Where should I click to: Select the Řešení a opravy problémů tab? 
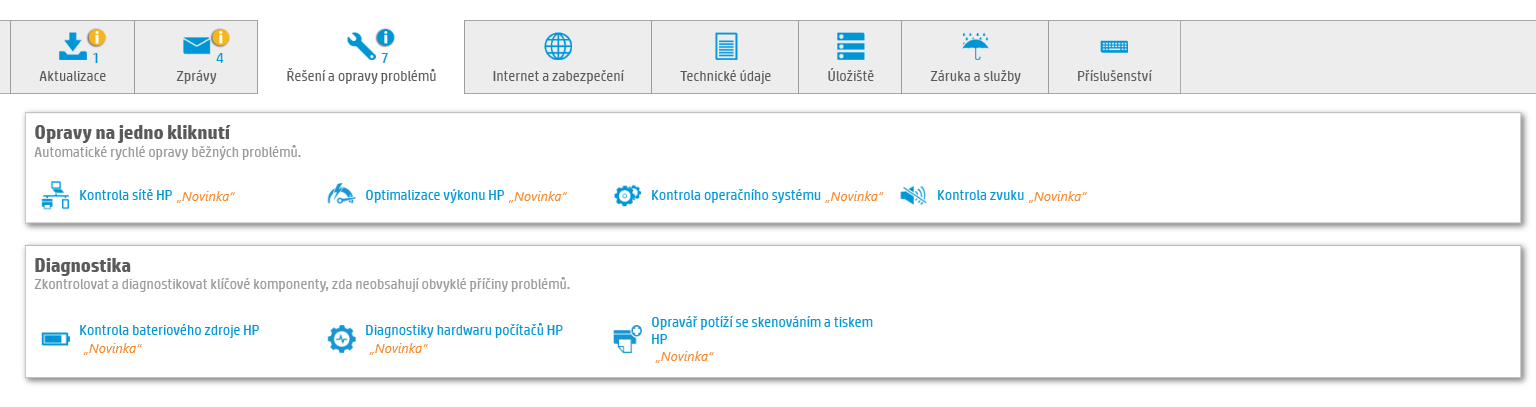[x=361, y=76]
